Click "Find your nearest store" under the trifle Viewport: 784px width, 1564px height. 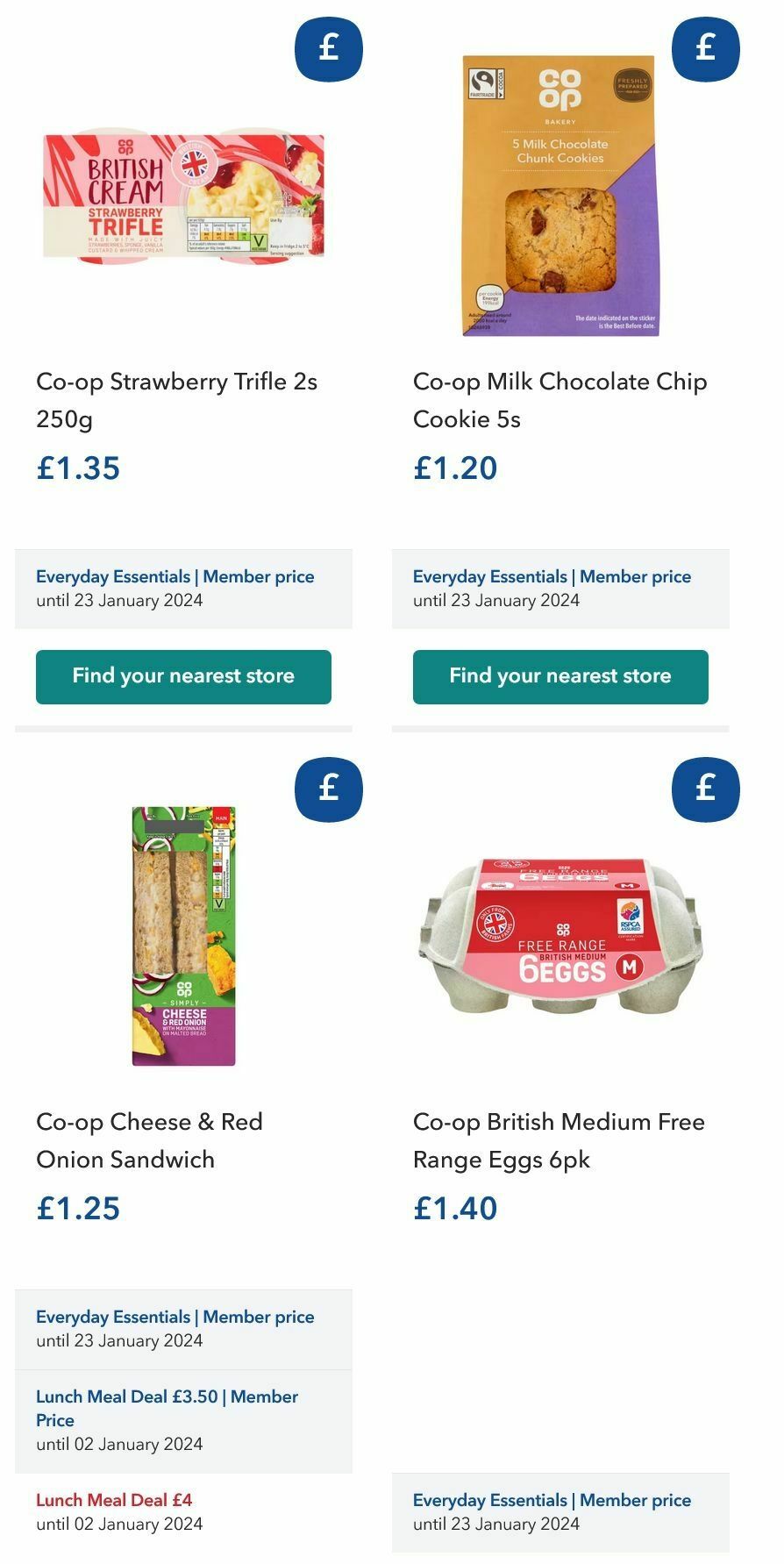182,676
